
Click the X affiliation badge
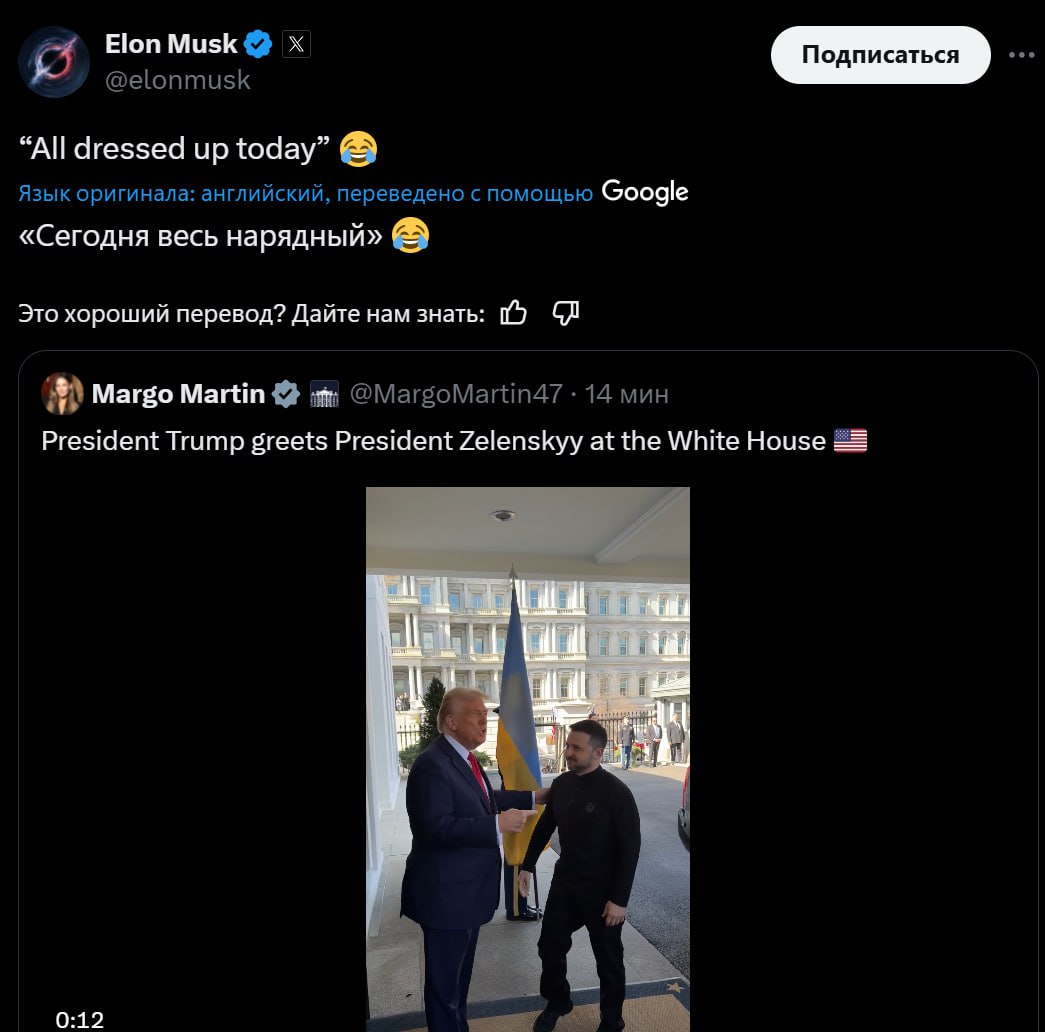click(x=296, y=44)
